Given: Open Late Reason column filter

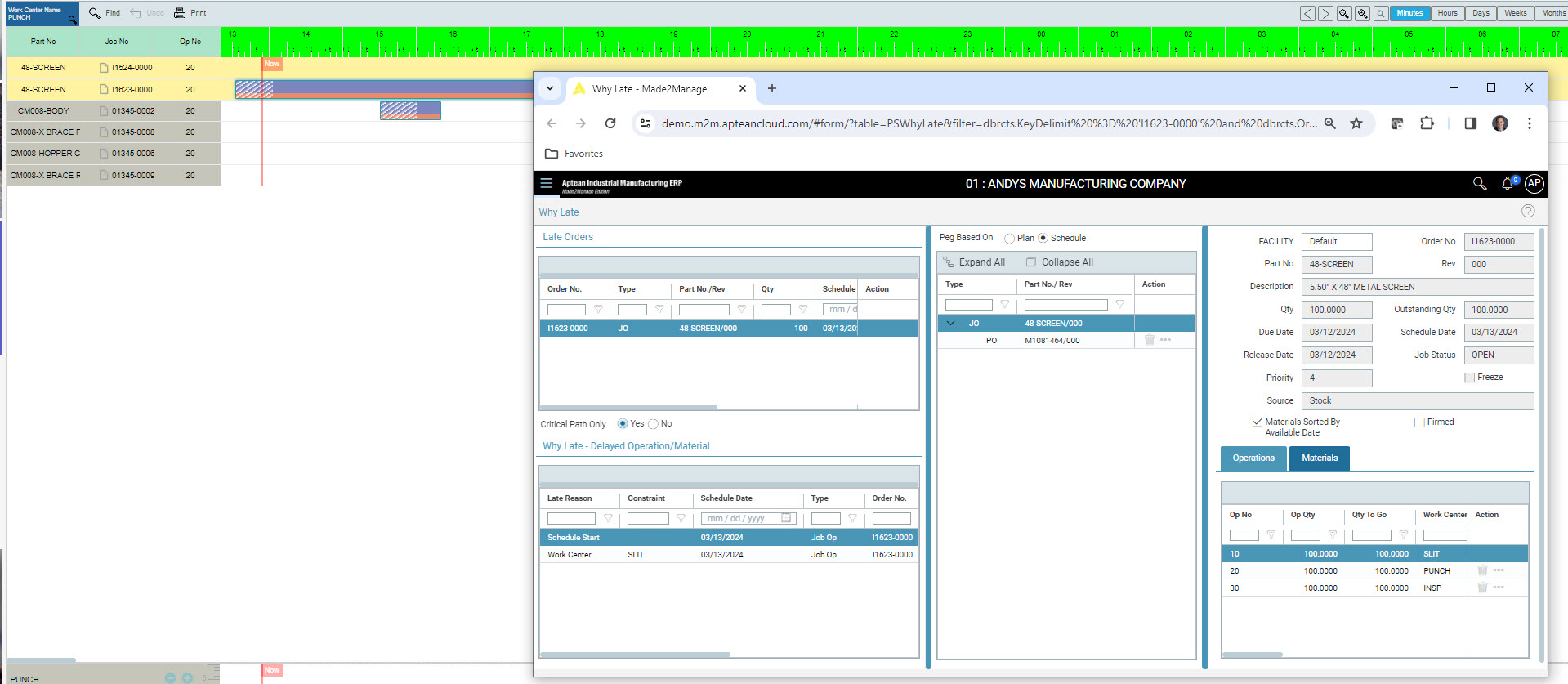Looking at the screenshot, I should pyautogui.click(x=608, y=519).
